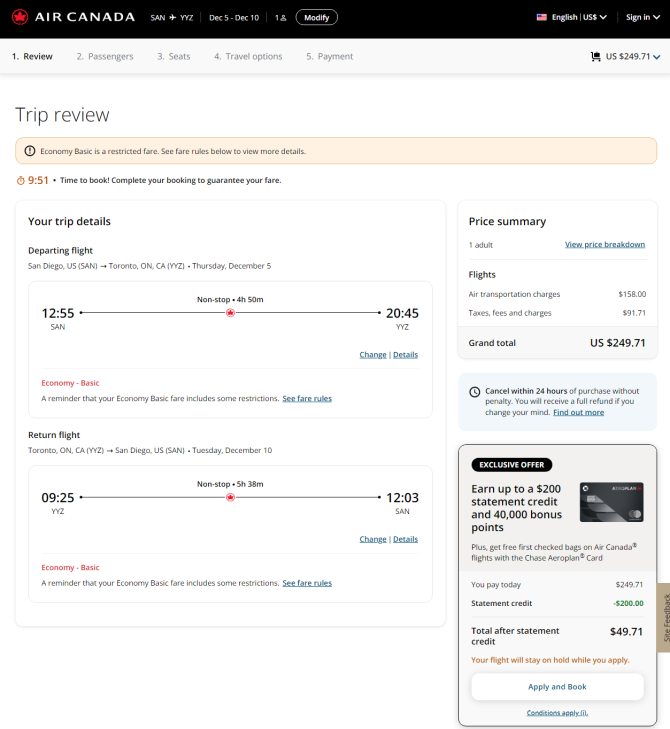670x729 pixels.
Task: See fare rules for return flight
Action: coord(307,583)
